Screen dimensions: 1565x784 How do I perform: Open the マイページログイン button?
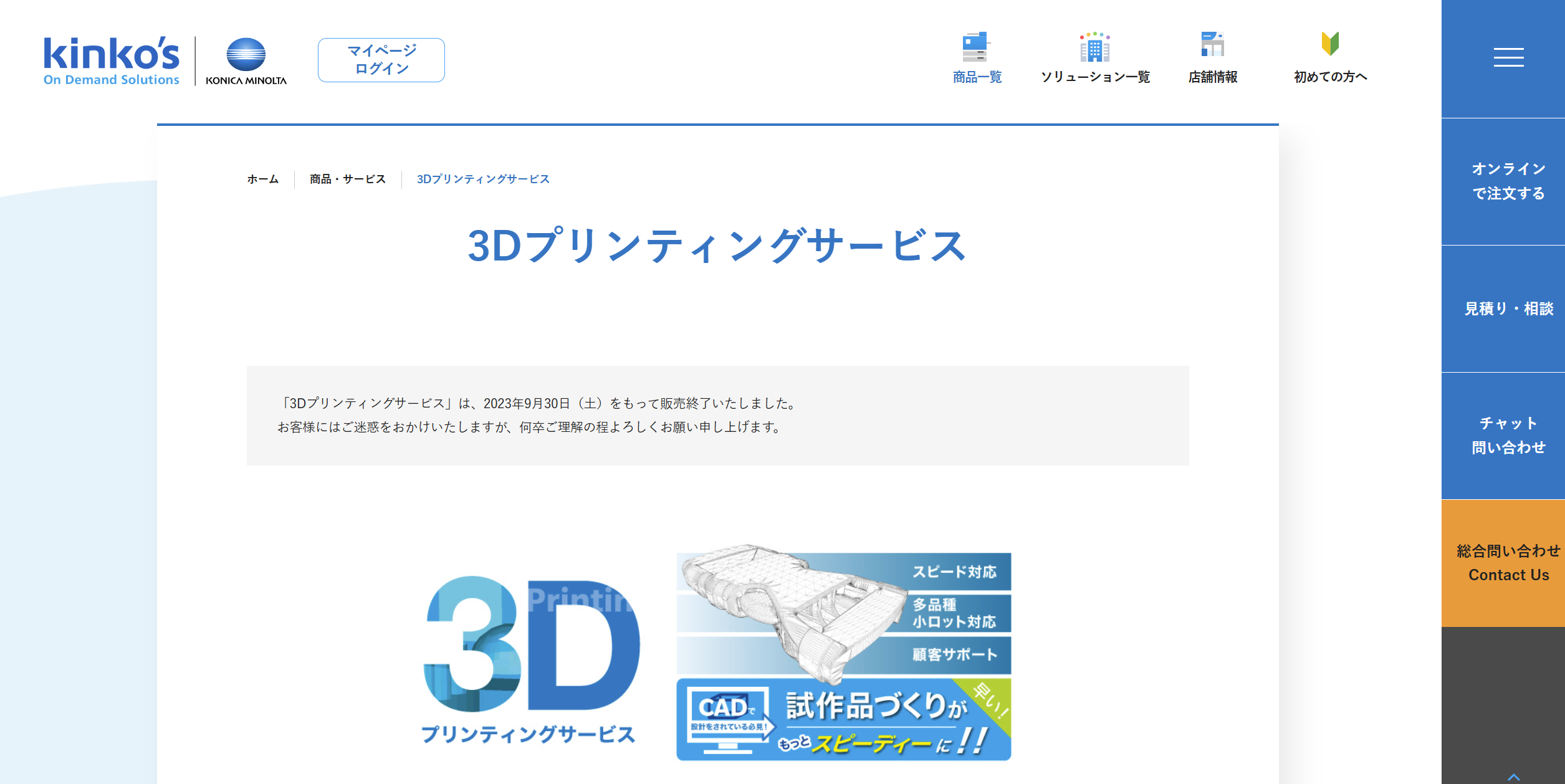(381, 60)
